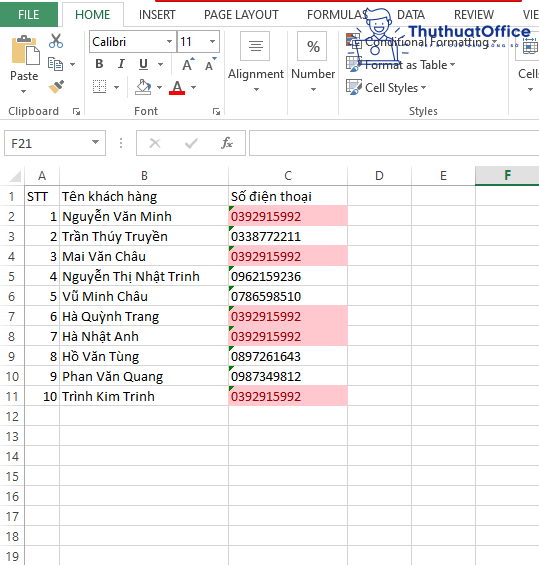Select cell '0786598510'

click(x=288, y=297)
